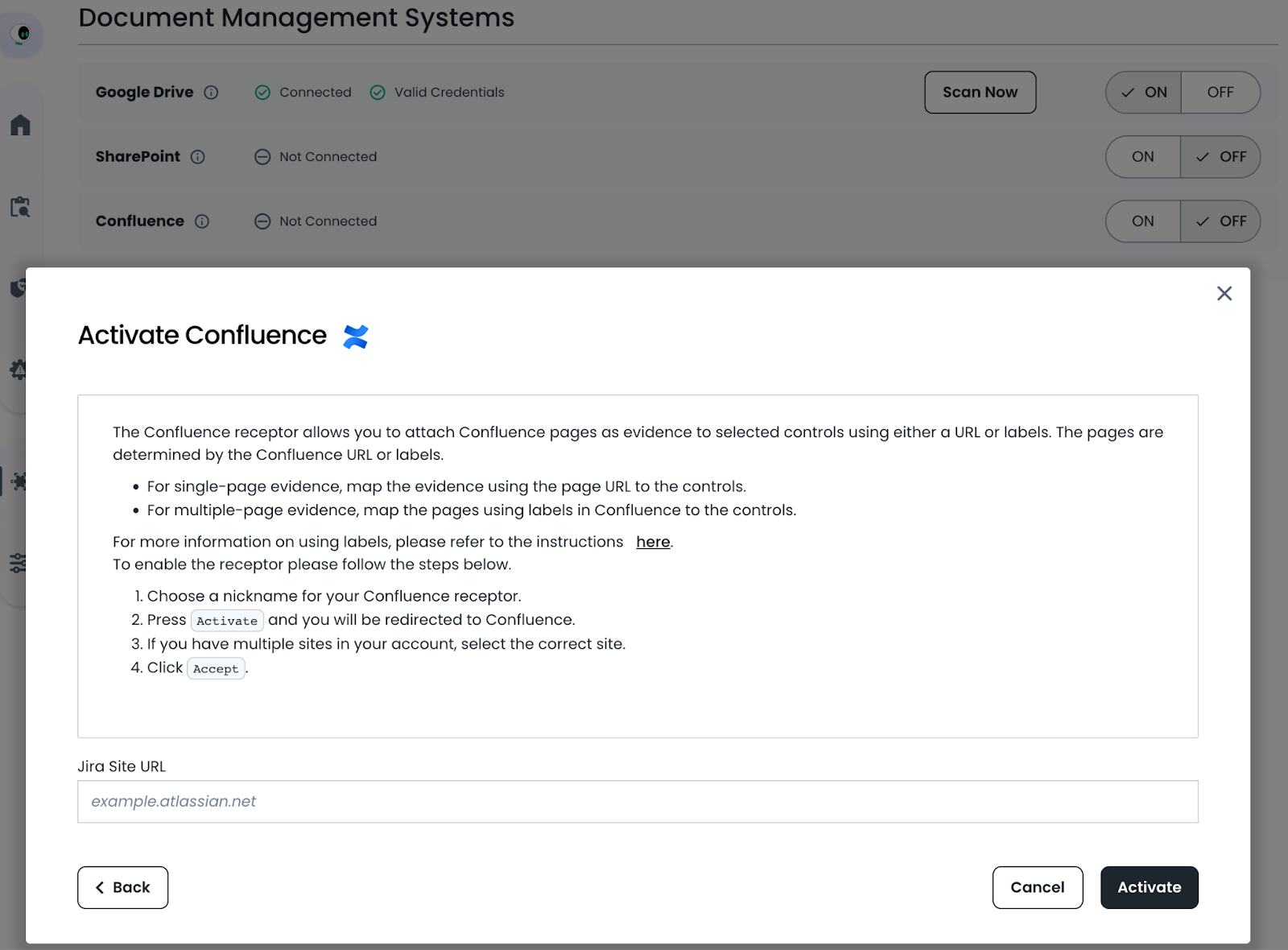Viewport: 1288px width, 950px height.
Task: Click the 'Accept' code label in step 4
Action: coord(216,669)
